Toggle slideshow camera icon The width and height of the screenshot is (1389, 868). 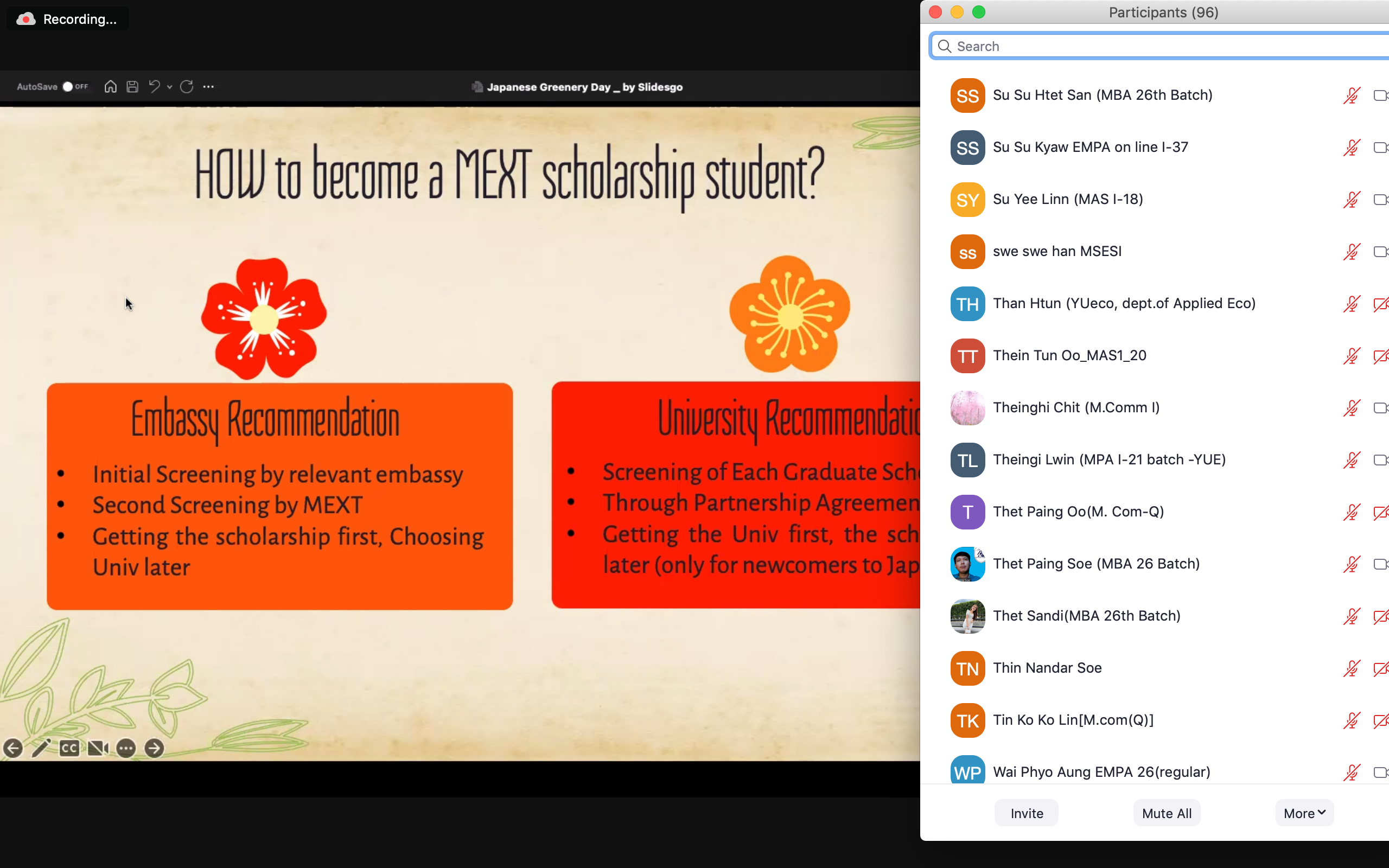click(x=98, y=748)
